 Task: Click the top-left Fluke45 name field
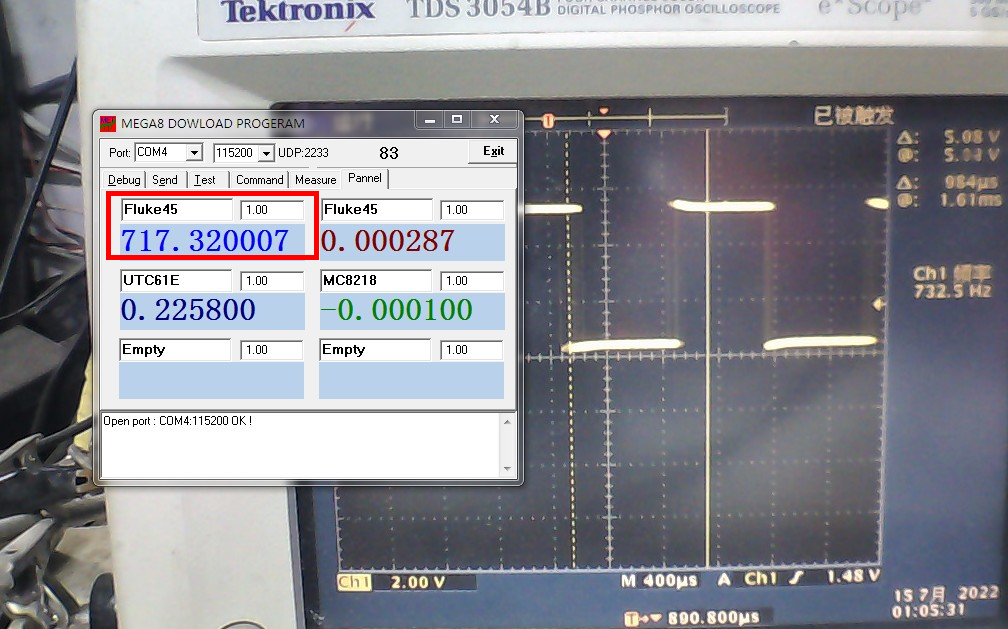pyautogui.click(x=176, y=210)
